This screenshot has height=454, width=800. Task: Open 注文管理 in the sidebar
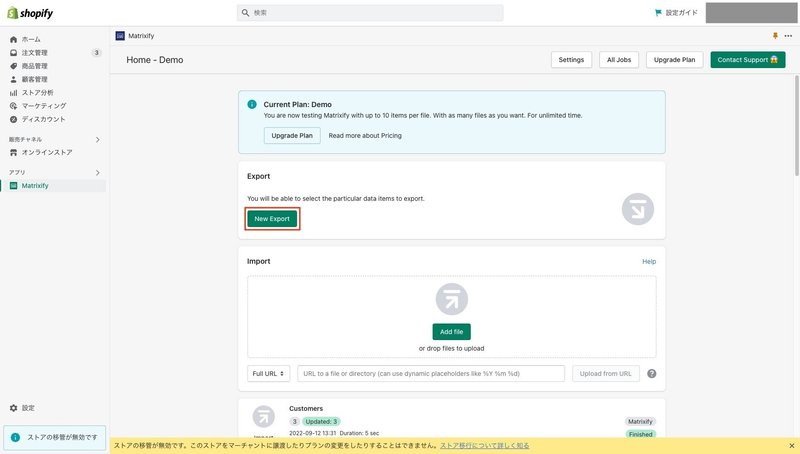[x=35, y=53]
